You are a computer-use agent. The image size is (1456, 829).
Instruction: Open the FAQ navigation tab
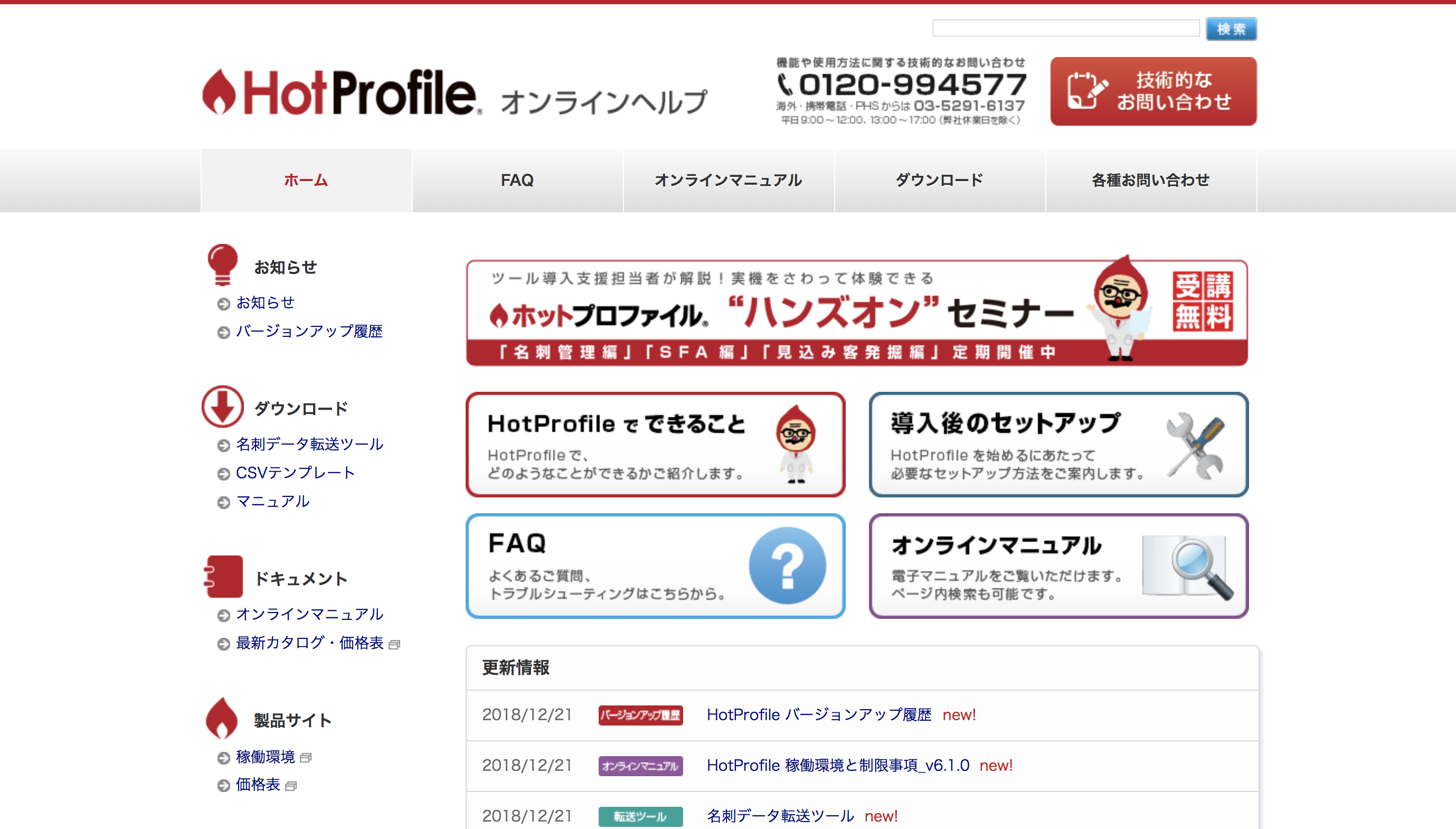click(x=517, y=181)
